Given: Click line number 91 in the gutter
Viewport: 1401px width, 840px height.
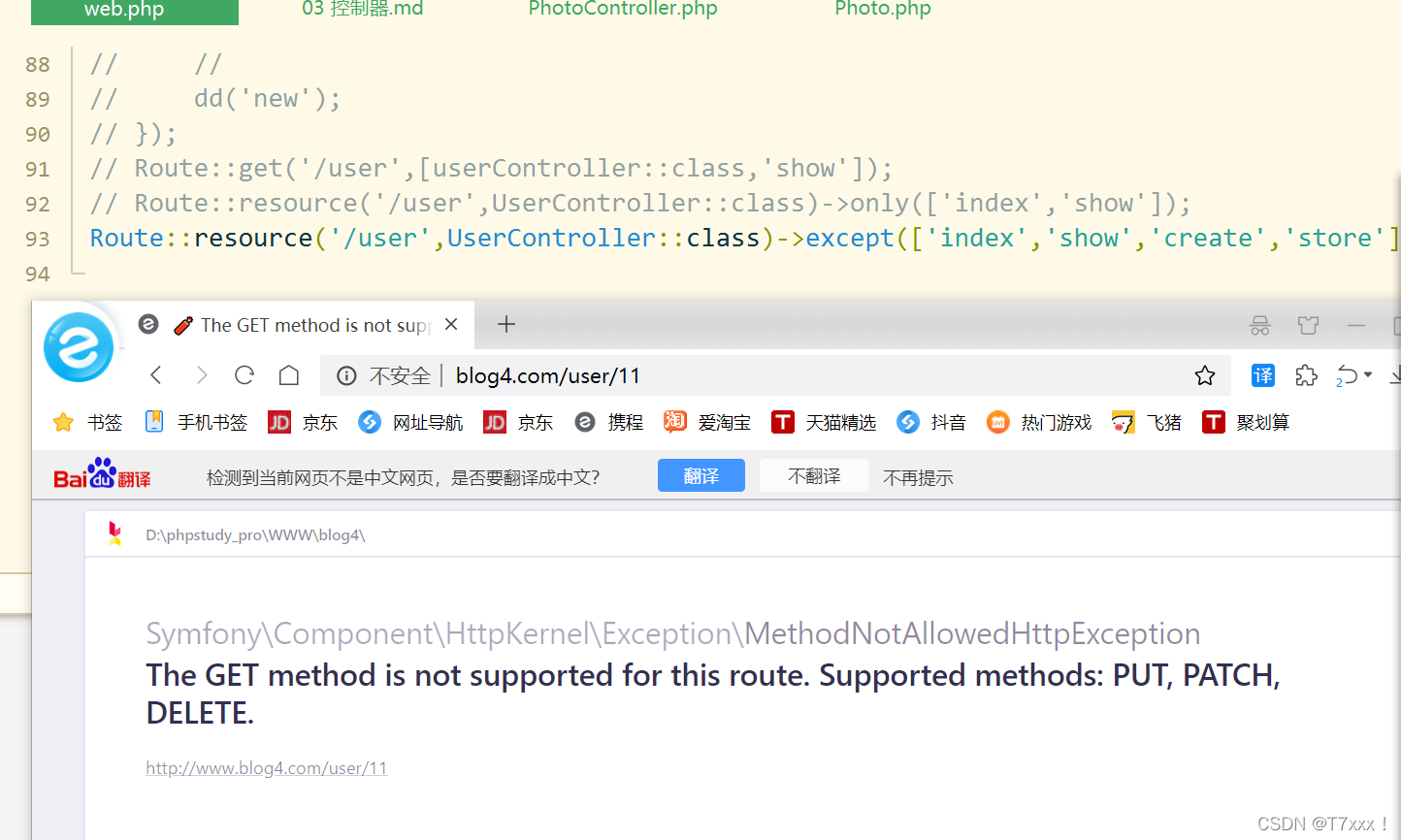Looking at the screenshot, I should 38,169.
